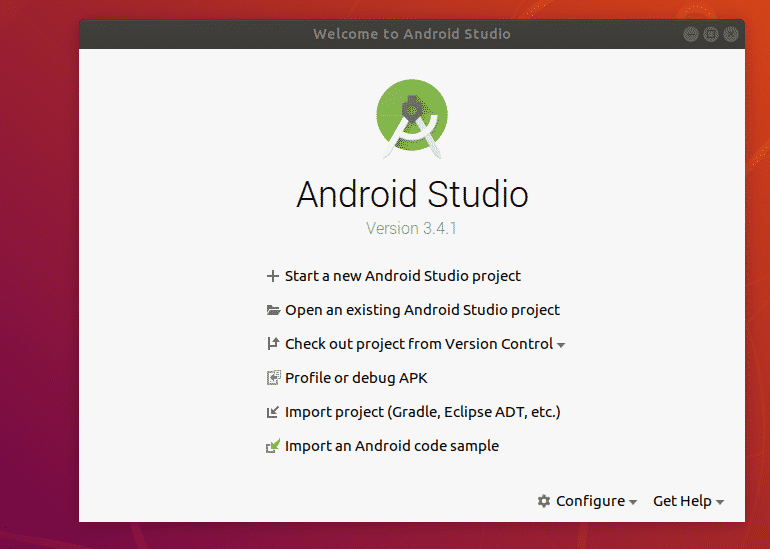Viewport: 770px width, 549px height.
Task: Click the plus icon for new project
Action: [x=273, y=276]
